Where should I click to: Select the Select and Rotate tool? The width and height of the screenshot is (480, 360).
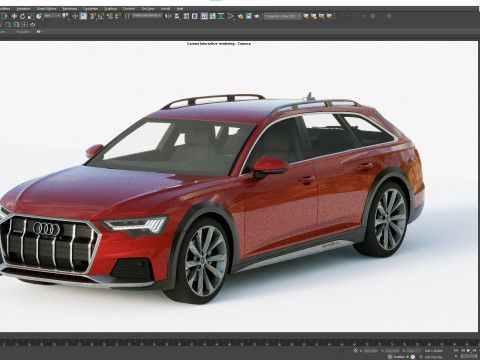coord(22,16)
